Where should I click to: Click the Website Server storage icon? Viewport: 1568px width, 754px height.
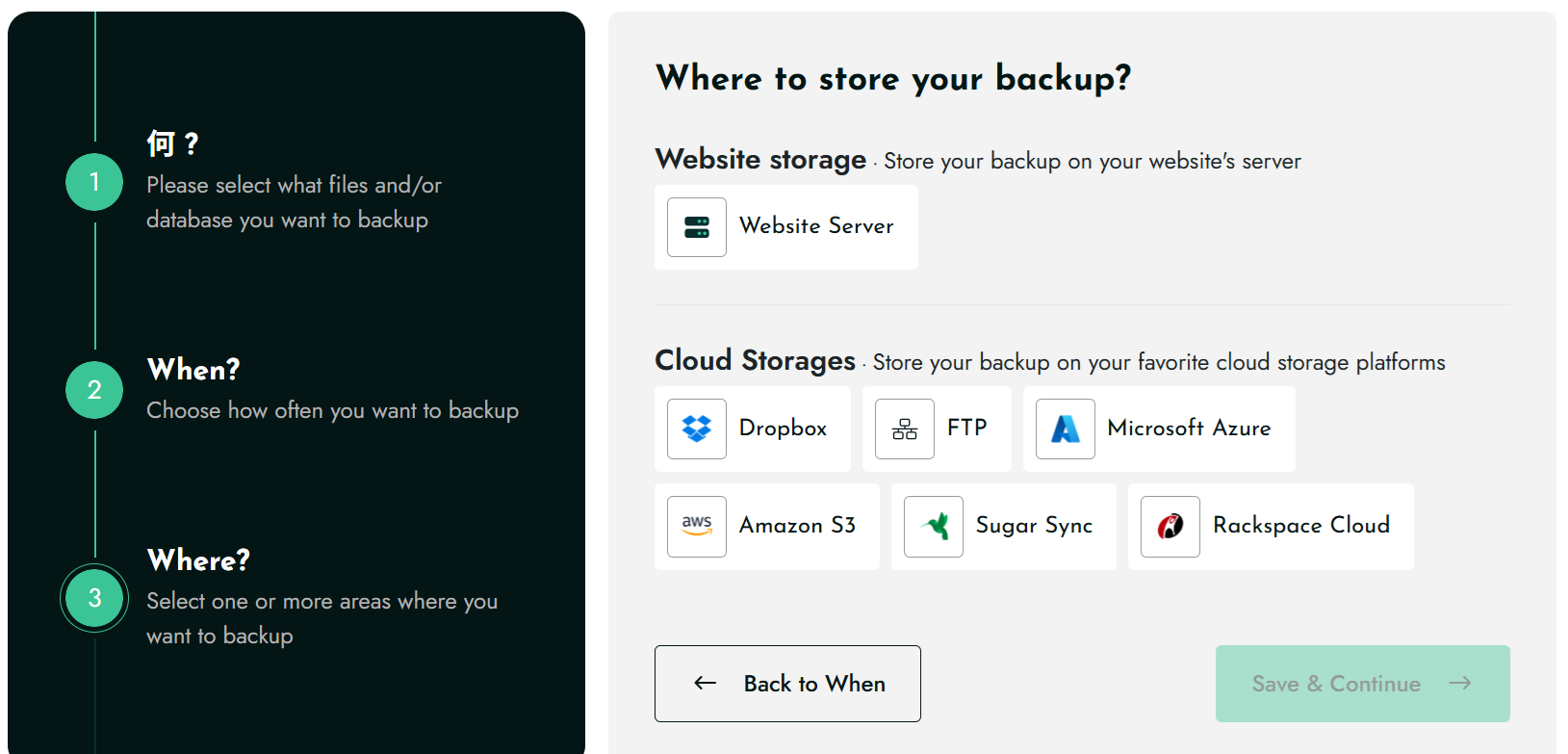tap(696, 227)
